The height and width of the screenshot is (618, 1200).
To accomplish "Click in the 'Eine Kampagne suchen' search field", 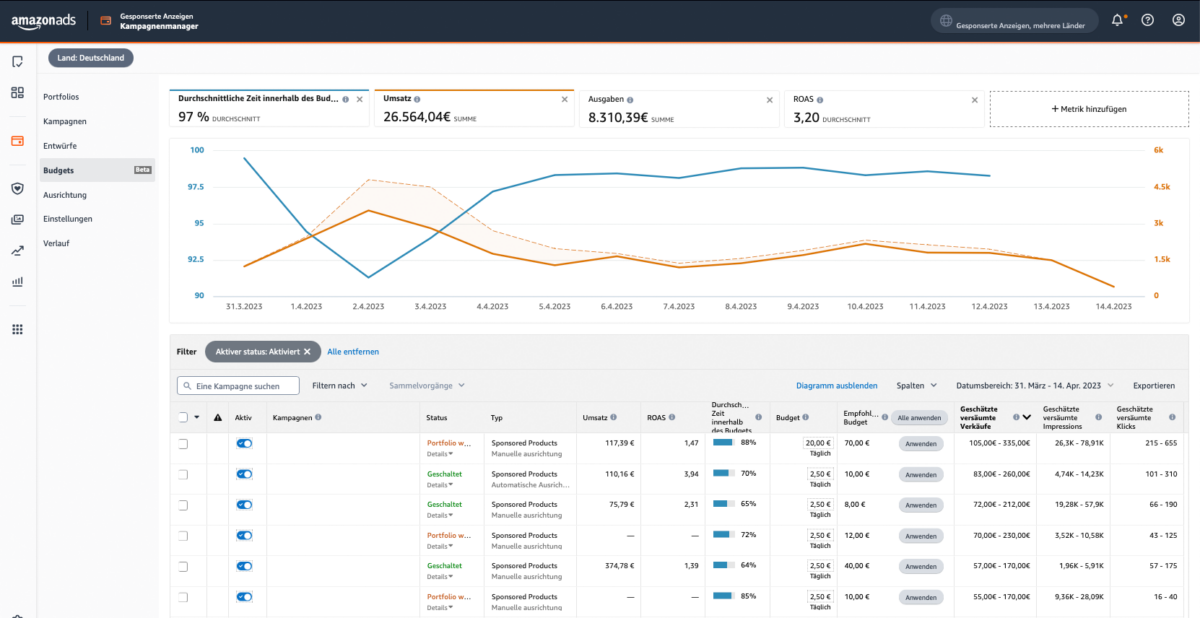I will [238, 385].
